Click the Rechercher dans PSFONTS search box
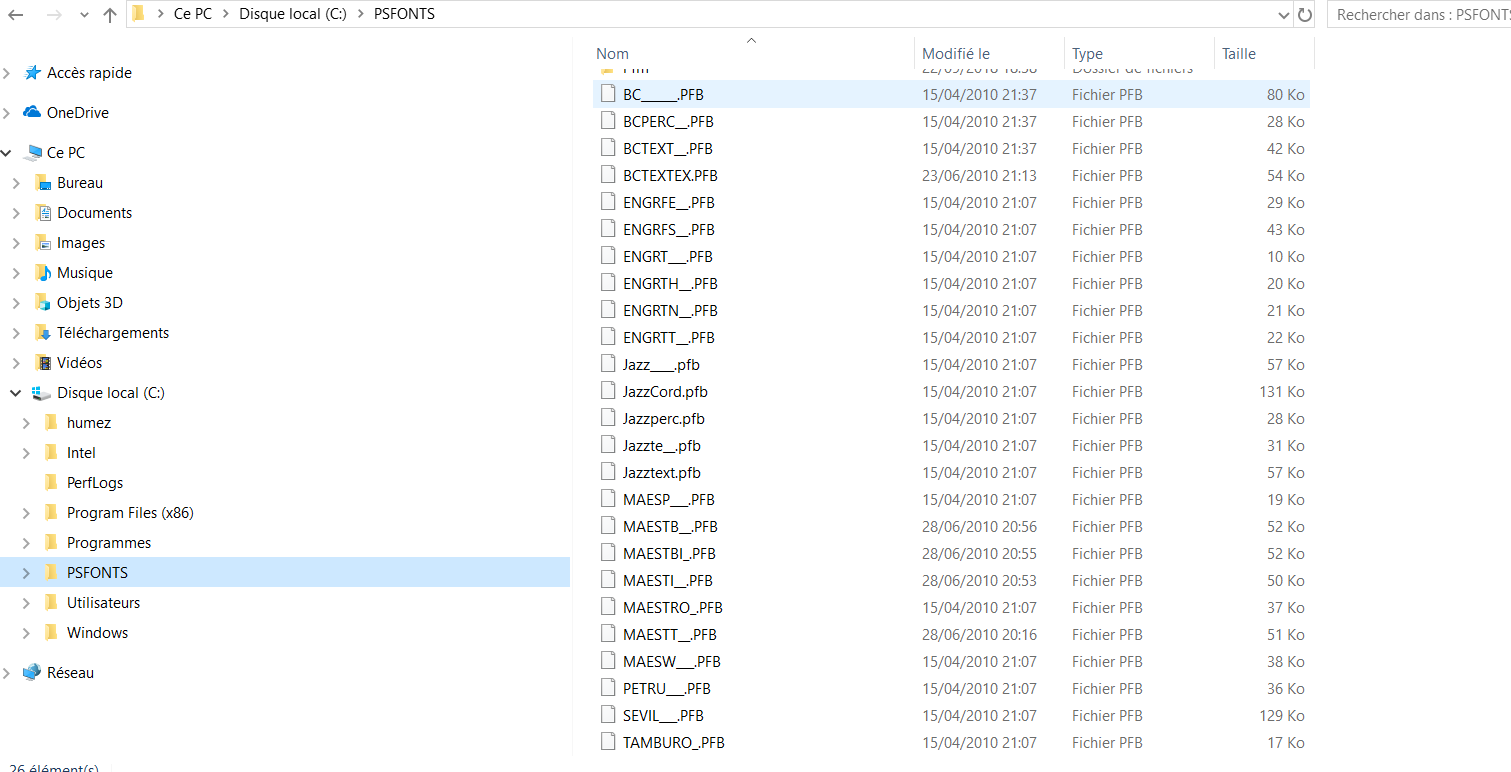This screenshot has width=1511, height=772. tap(1418, 15)
